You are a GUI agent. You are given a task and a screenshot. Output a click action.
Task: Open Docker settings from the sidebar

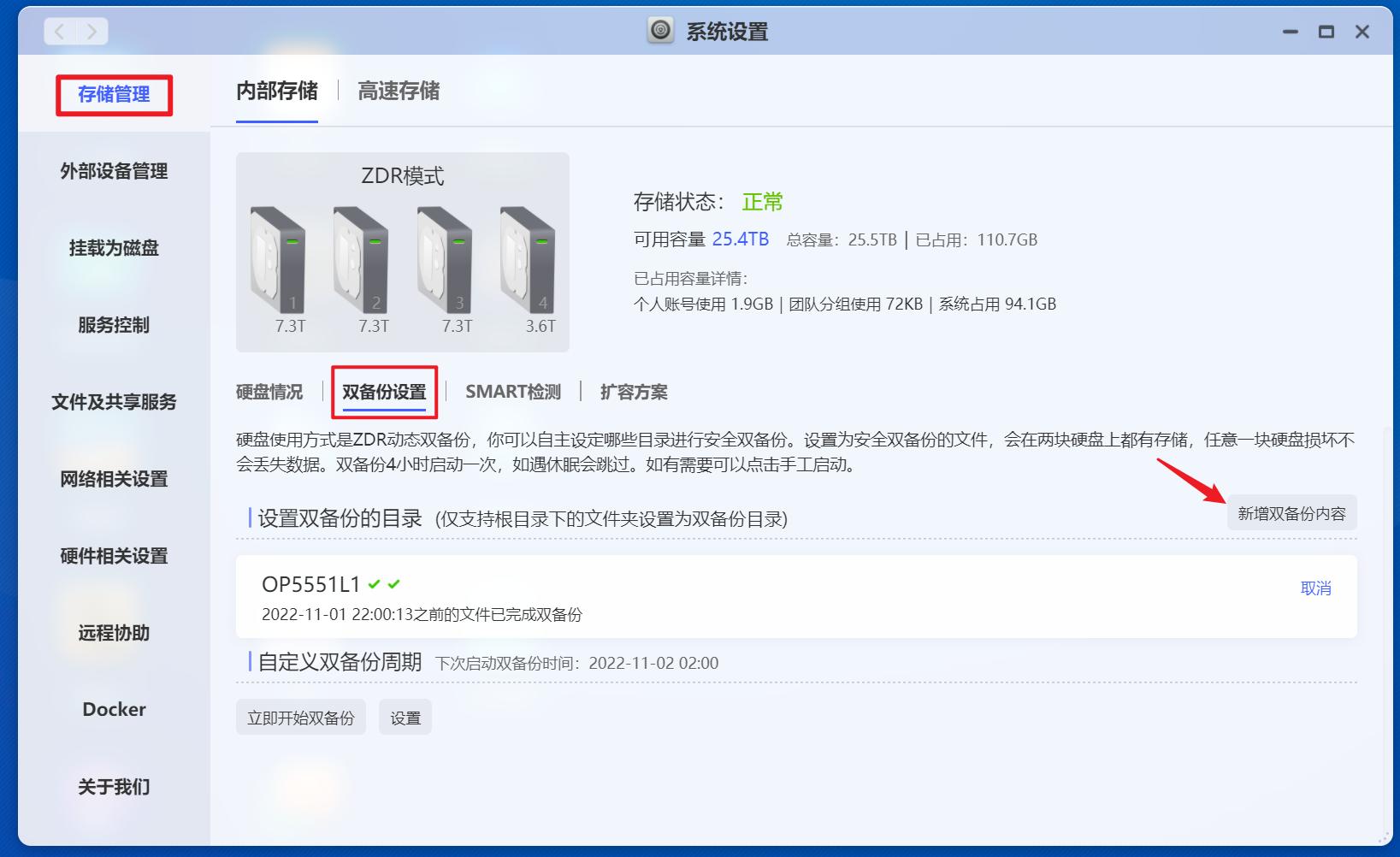(x=113, y=709)
